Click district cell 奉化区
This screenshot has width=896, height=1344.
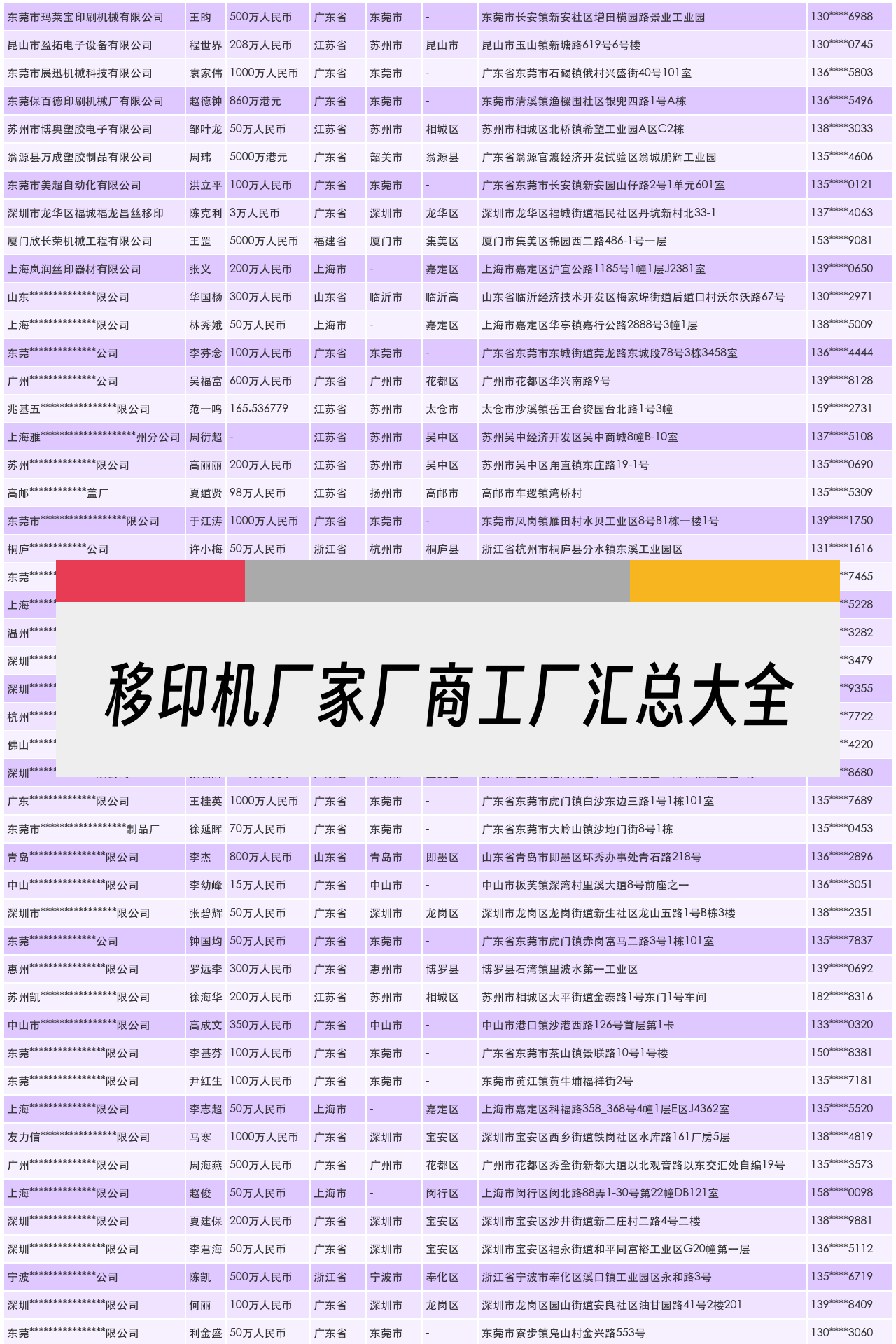pyautogui.click(x=442, y=1277)
